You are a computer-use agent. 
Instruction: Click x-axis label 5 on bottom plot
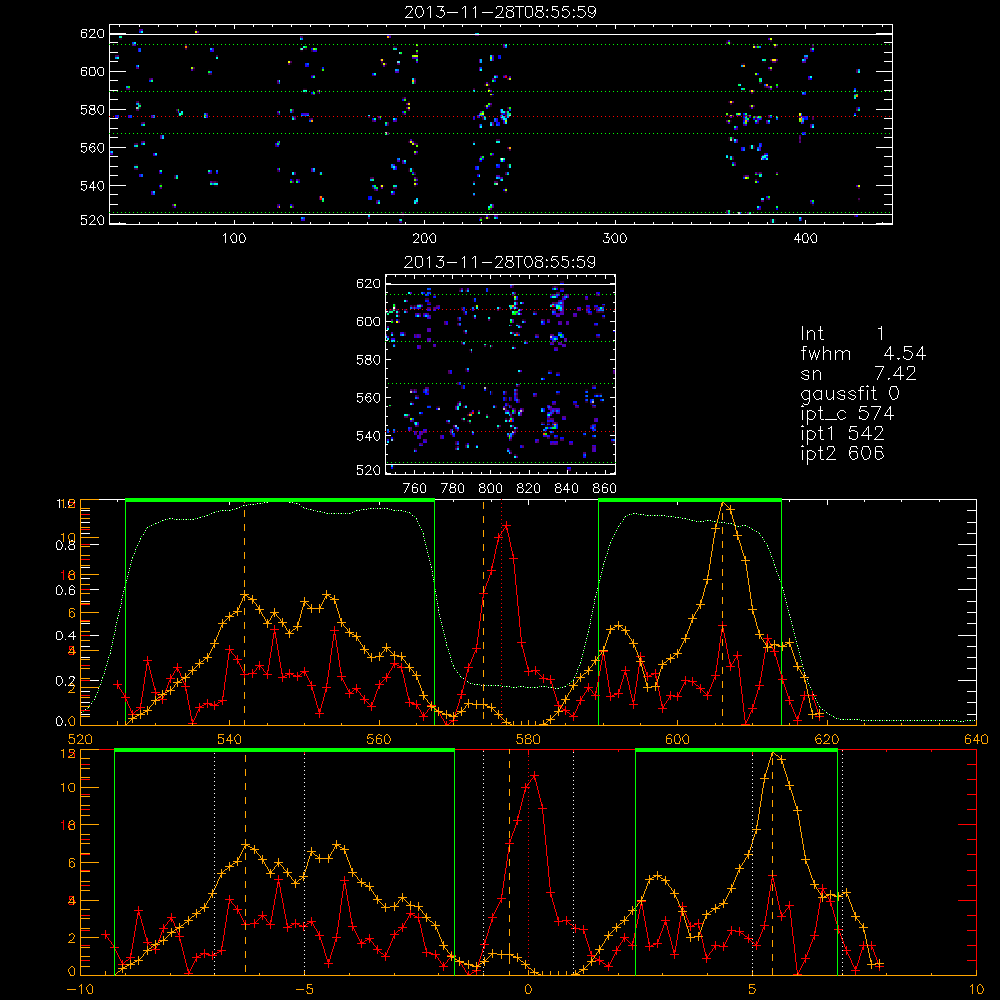(x=753, y=990)
